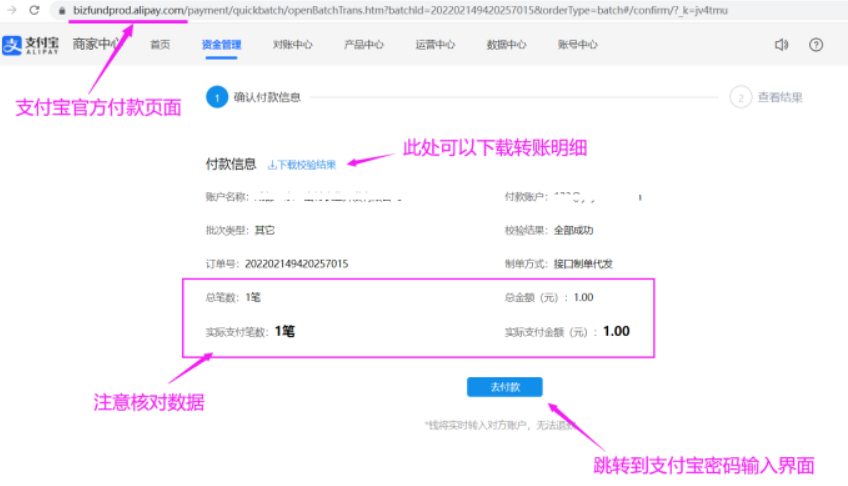Click the 商家中心 header title
This screenshot has height=486, width=848.
pyautogui.click(x=97, y=45)
